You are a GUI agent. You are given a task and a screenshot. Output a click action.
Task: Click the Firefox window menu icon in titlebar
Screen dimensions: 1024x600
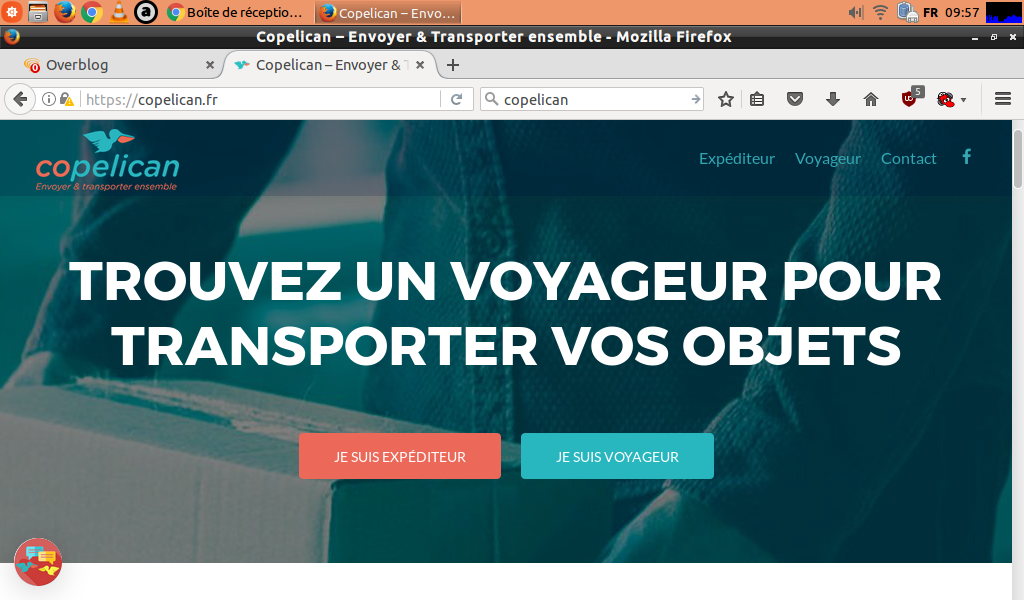coord(12,37)
